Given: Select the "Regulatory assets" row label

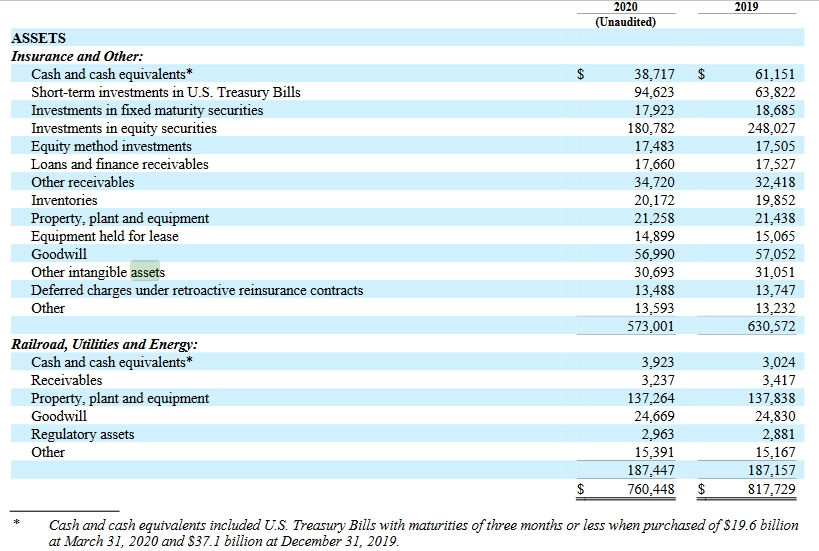Looking at the screenshot, I should (82, 434).
